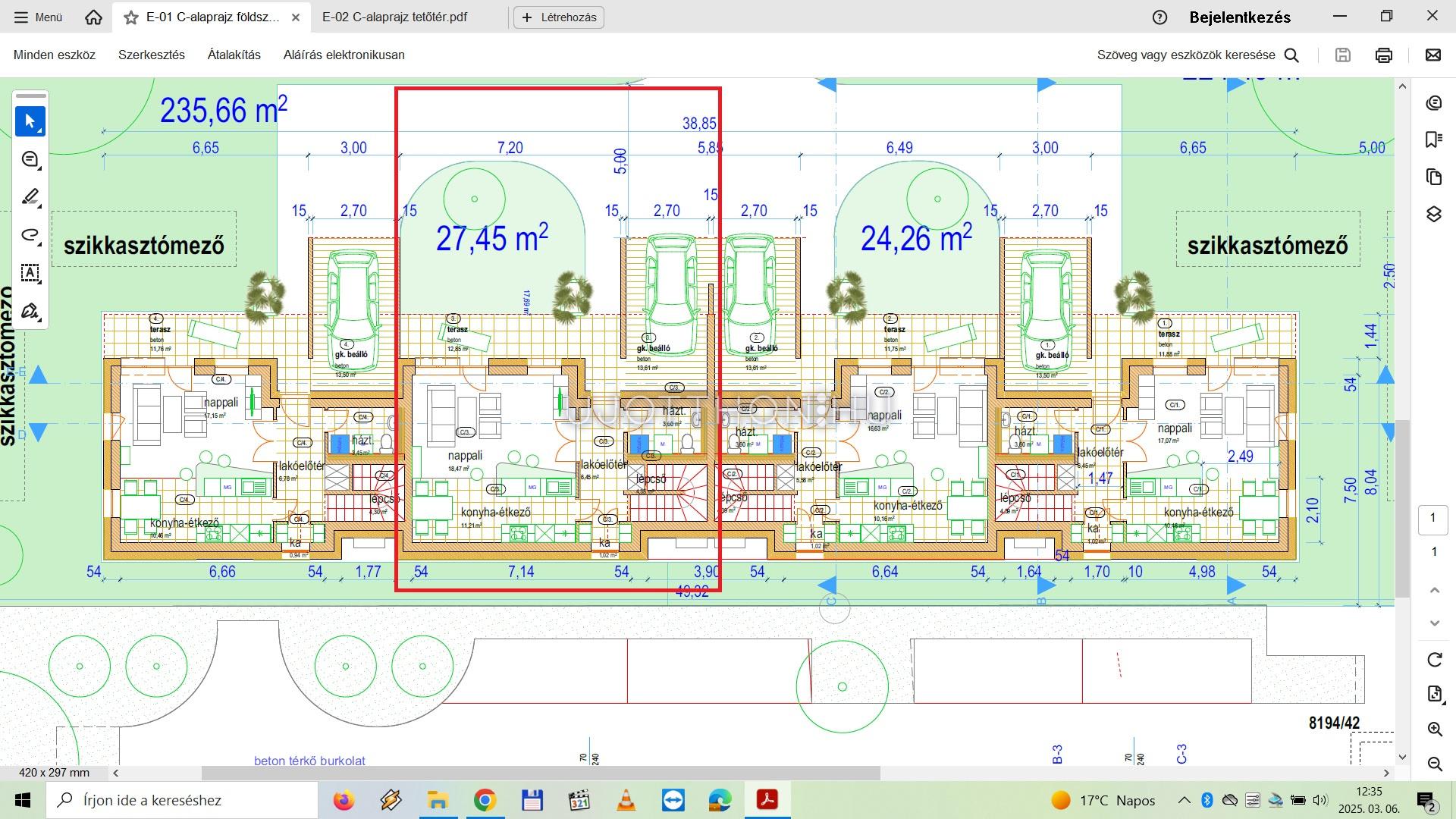
Task: Share by email envelope icon
Action: click(x=1433, y=55)
